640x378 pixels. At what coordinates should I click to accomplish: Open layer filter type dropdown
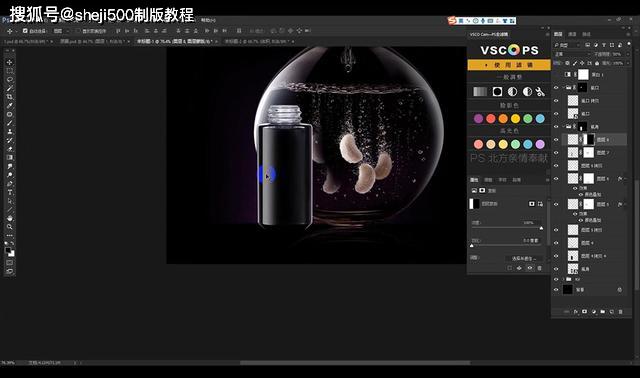(x=567, y=45)
